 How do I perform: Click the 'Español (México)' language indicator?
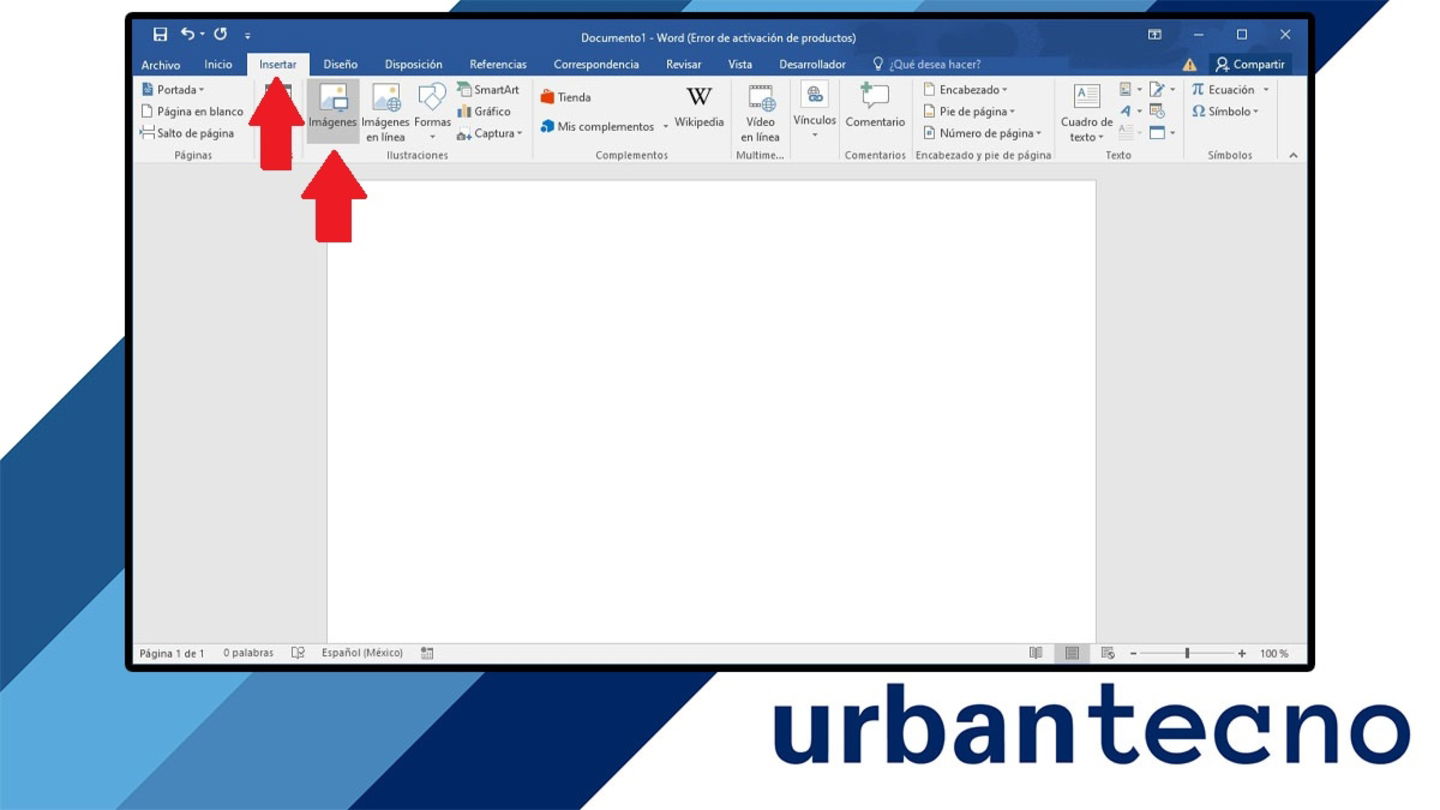click(362, 653)
